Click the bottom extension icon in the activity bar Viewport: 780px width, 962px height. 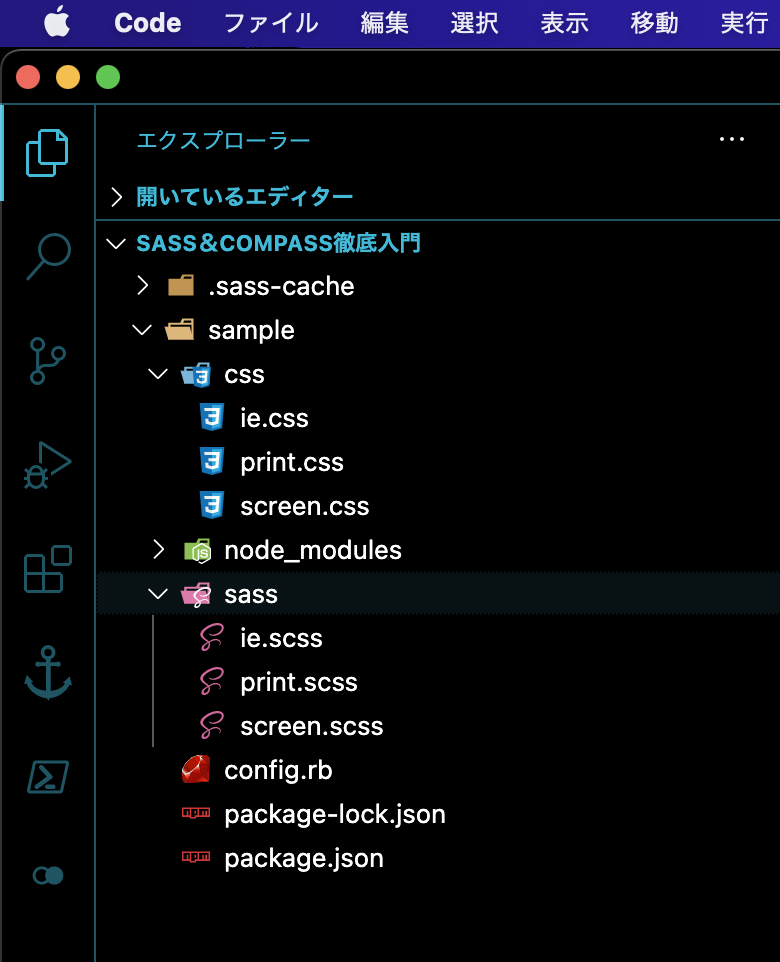point(46,876)
